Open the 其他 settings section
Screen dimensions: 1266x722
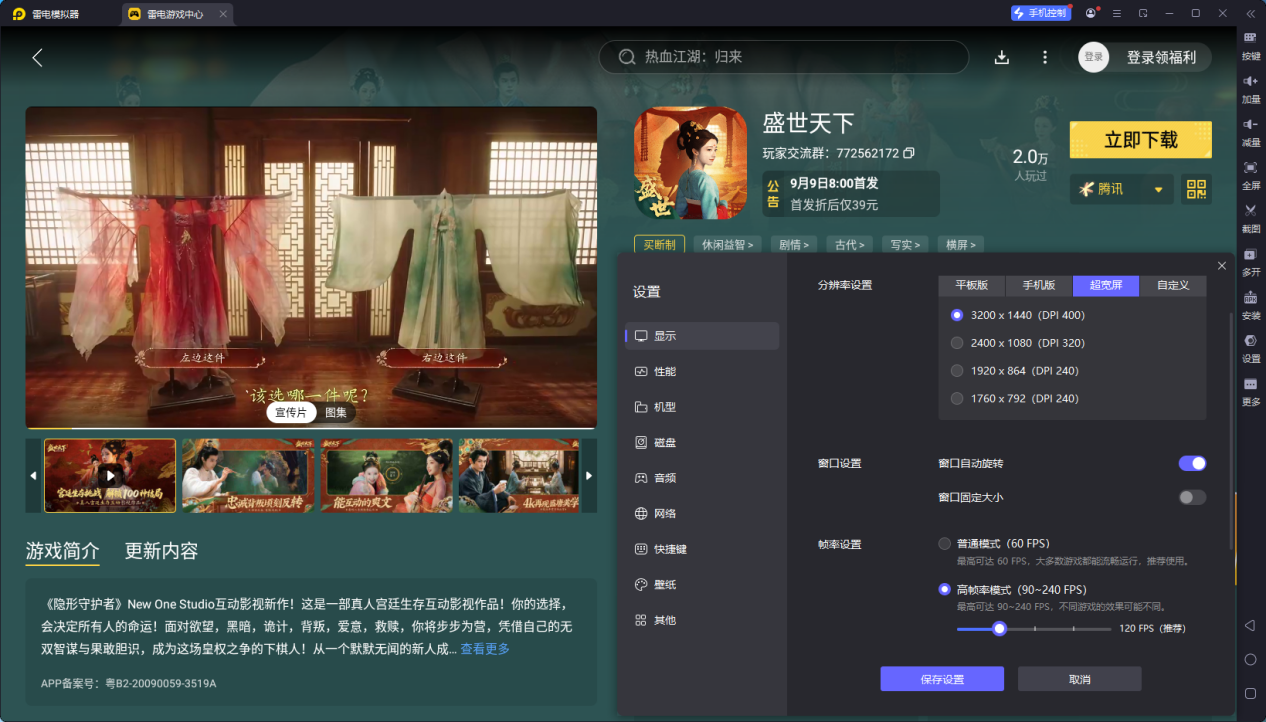tap(702, 620)
